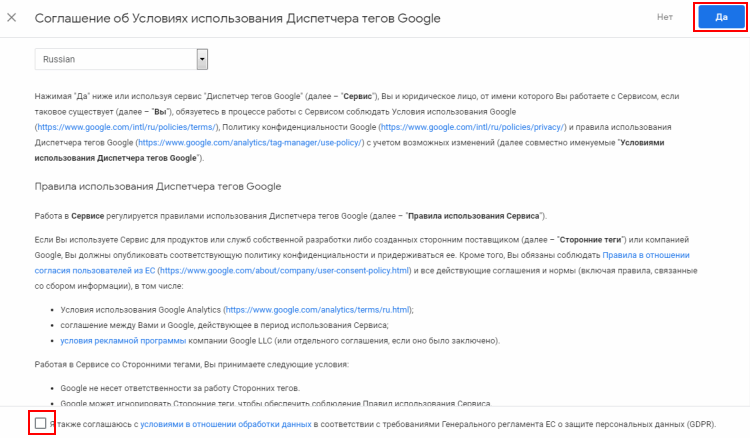
Task: Click the "Правила использования Диспетчера тегов Google" heading
Action: [x=158, y=186]
